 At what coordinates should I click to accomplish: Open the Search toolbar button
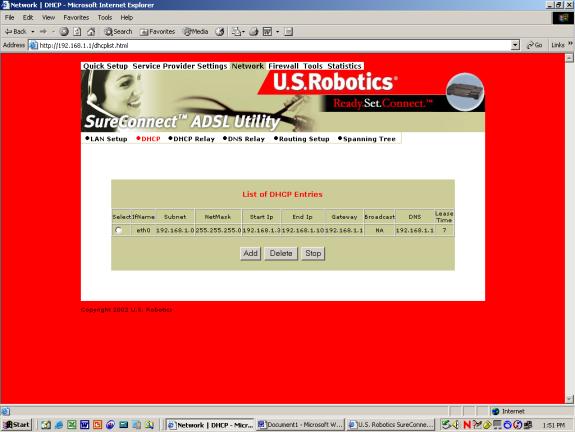point(118,32)
